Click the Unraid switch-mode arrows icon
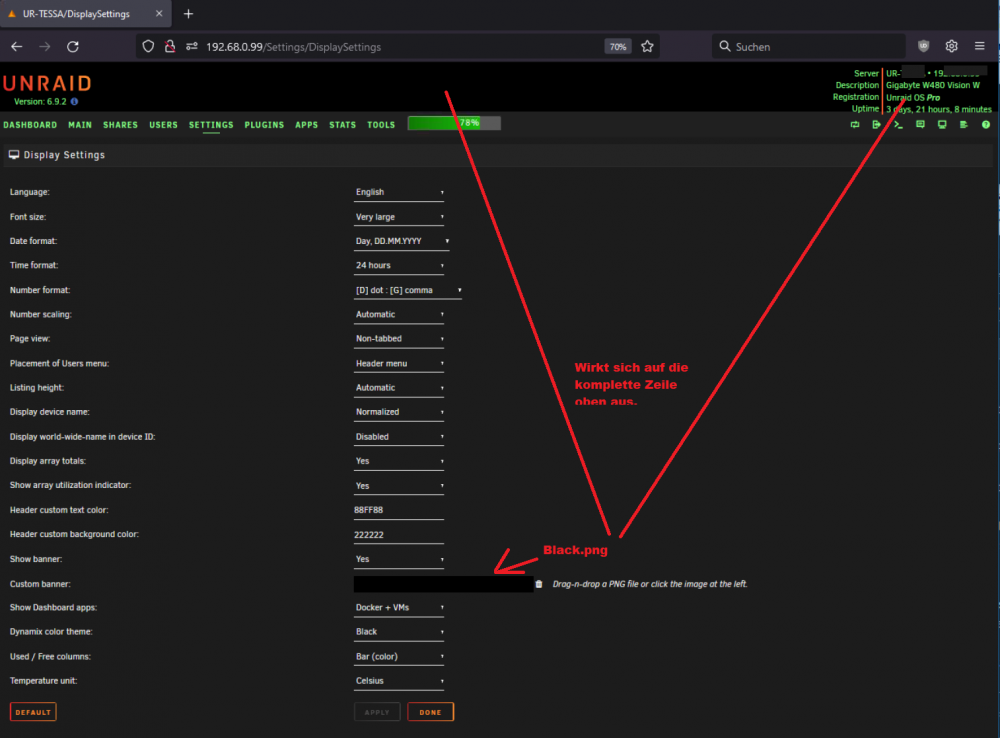The height and width of the screenshot is (738, 1000). tap(855, 124)
